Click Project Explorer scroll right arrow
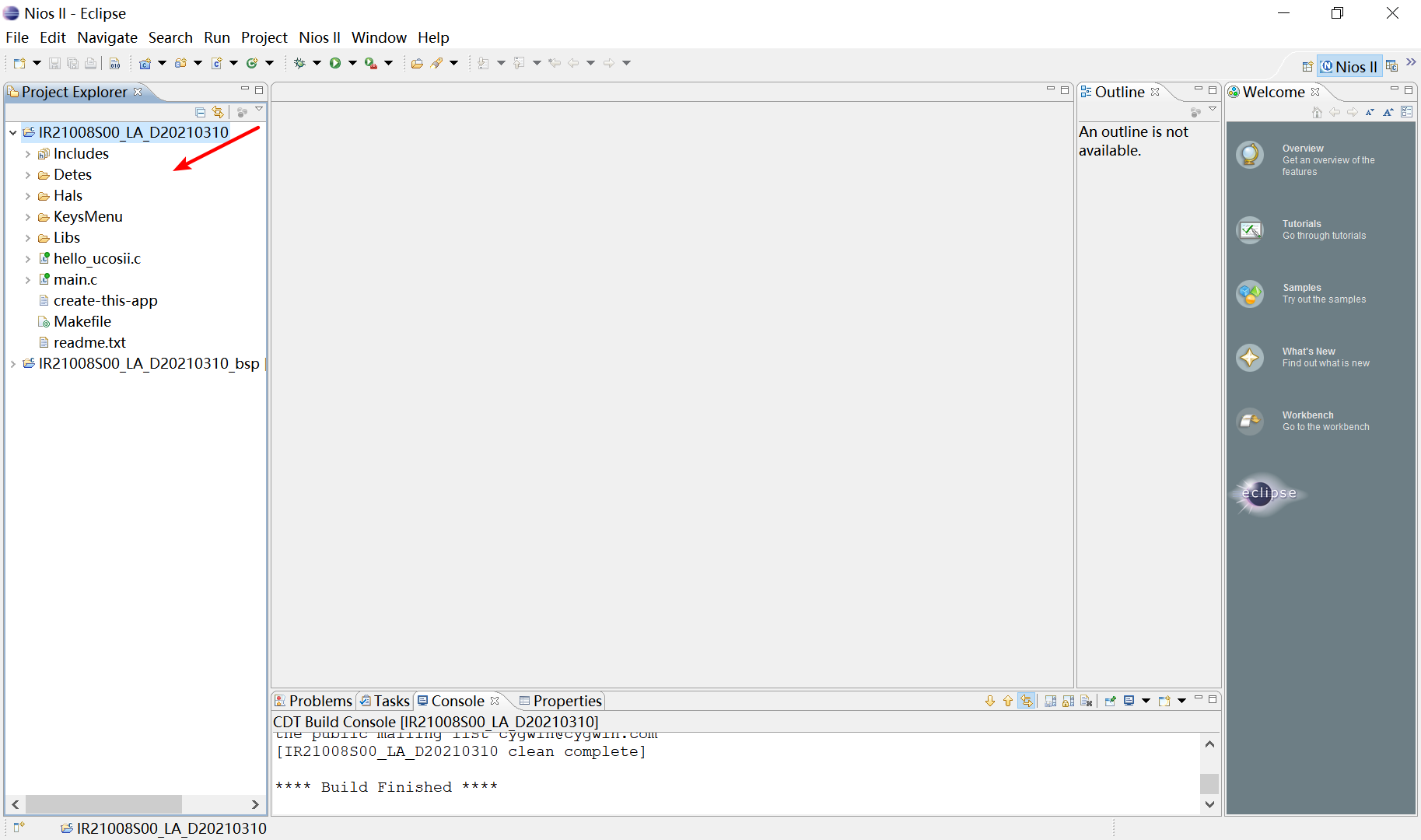1421x840 pixels. [x=255, y=804]
